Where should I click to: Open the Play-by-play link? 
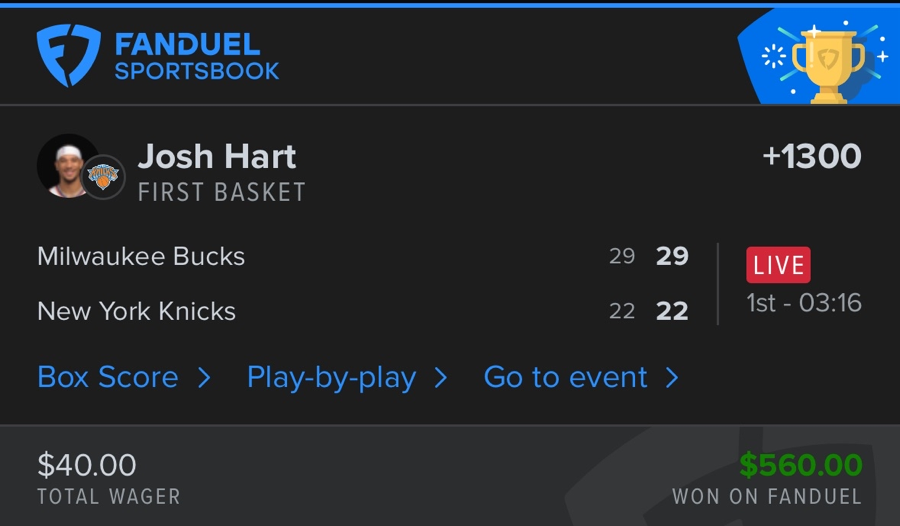pos(331,377)
